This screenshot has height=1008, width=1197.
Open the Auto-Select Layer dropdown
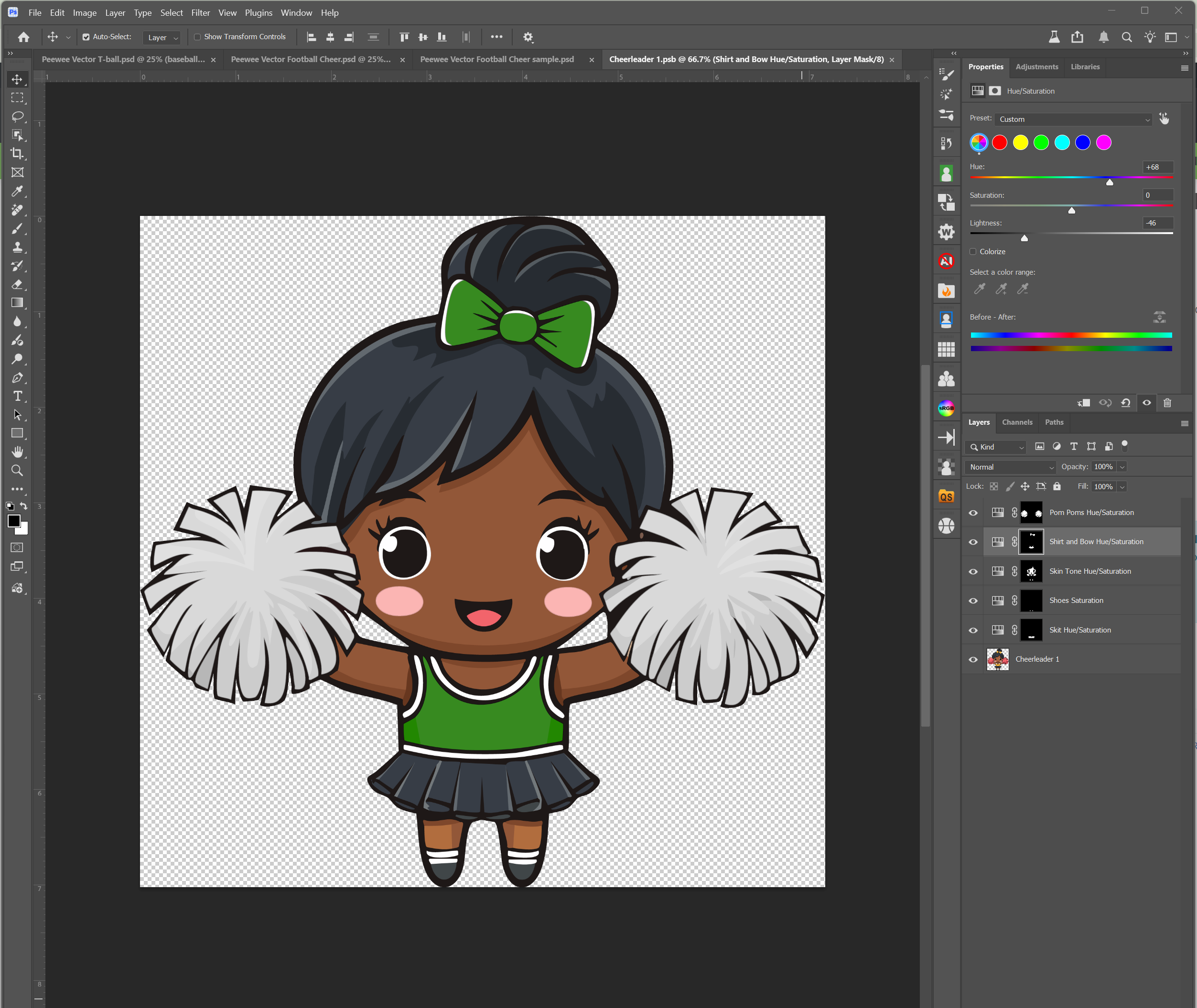coord(162,38)
